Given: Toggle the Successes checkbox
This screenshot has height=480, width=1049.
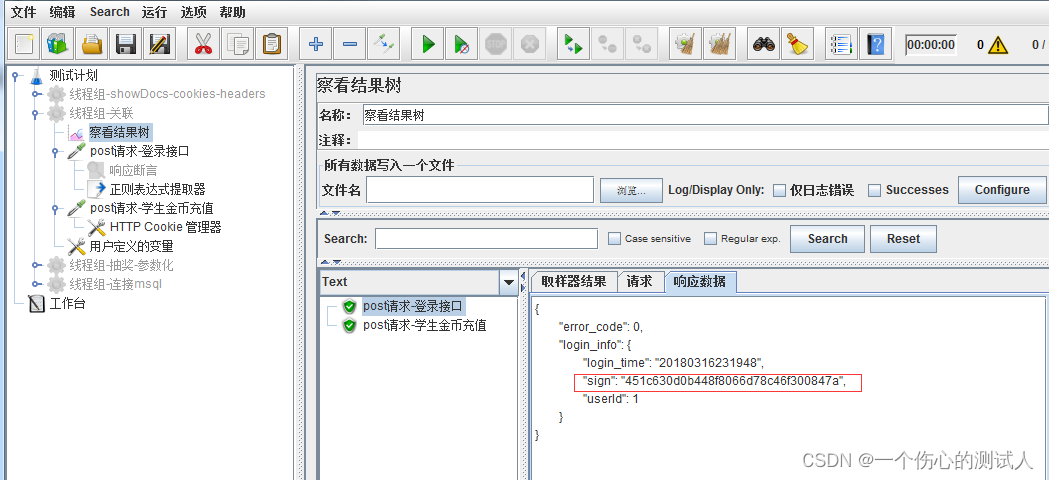Looking at the screenshot, I should click(x=874, y=190).
